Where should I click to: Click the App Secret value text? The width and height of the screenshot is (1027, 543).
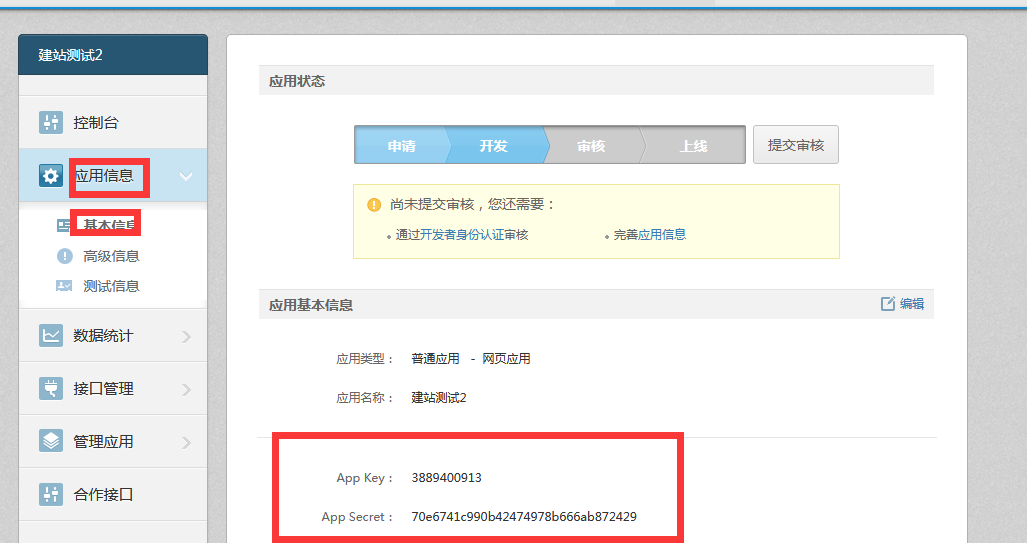[x=524, y=517]
